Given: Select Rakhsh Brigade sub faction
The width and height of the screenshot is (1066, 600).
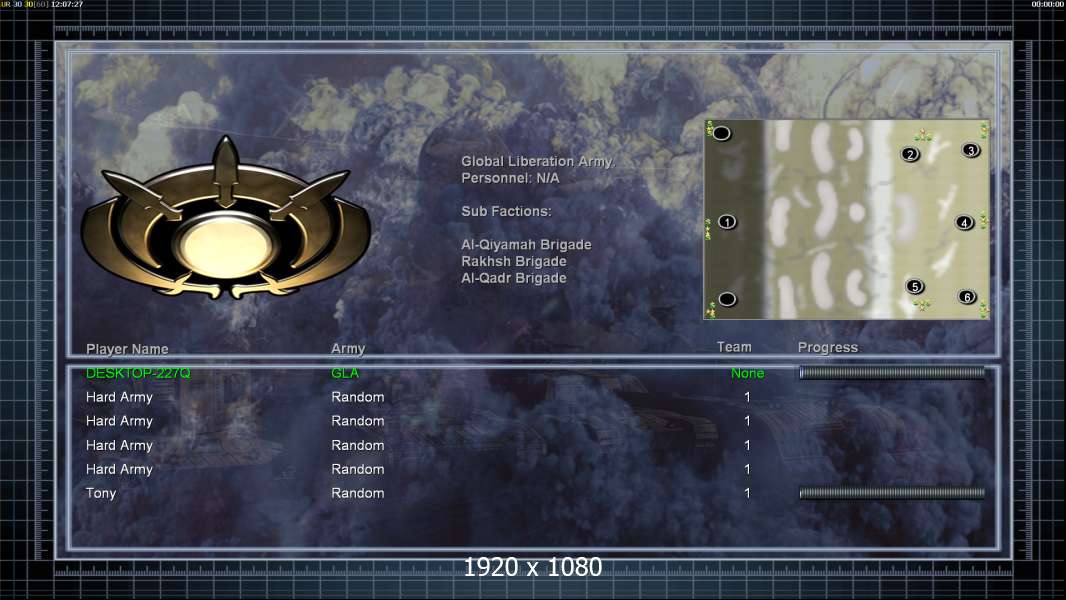Looking at the screenshot, I should [513, 262].
